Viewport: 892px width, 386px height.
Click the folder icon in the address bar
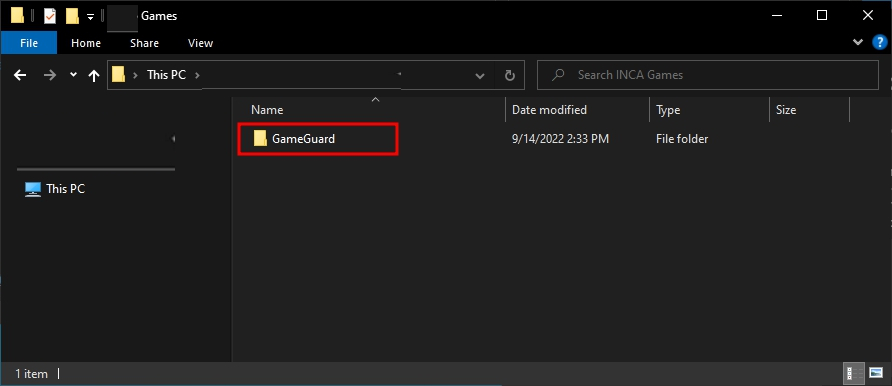pos(118,74)
